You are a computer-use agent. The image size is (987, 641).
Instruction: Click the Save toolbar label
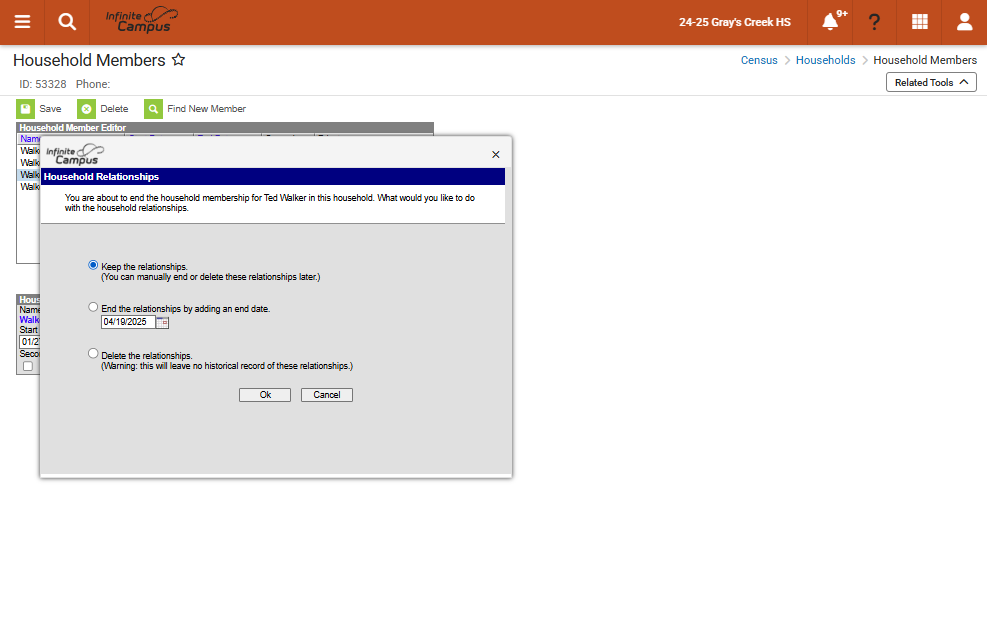50,109
